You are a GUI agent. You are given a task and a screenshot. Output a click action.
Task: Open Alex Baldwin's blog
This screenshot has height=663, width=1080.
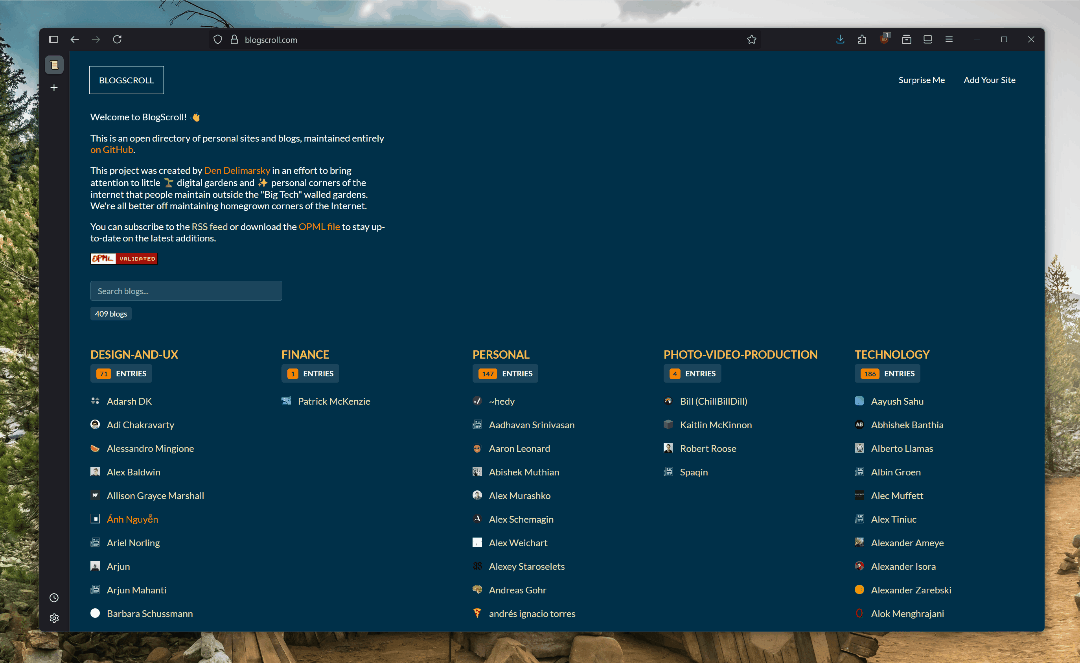click(134, 472)
